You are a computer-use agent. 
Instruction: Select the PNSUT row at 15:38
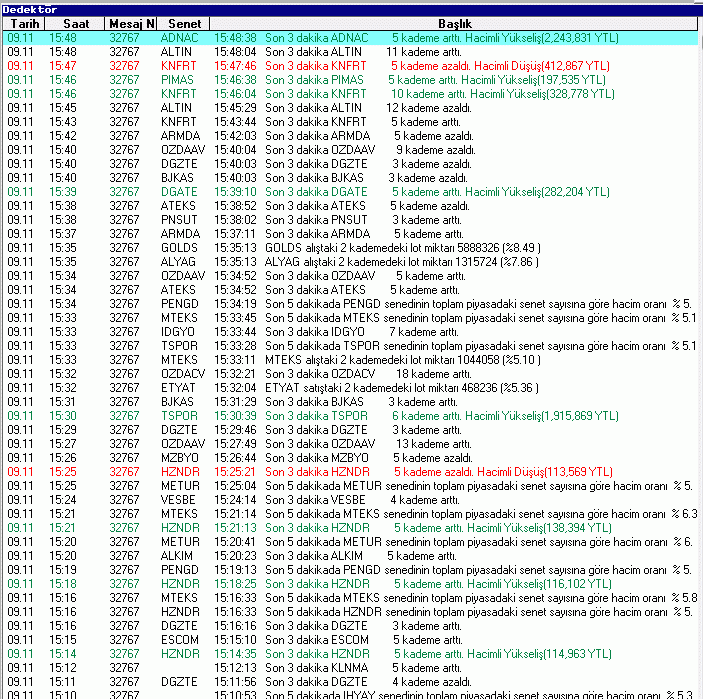(350, 219)
